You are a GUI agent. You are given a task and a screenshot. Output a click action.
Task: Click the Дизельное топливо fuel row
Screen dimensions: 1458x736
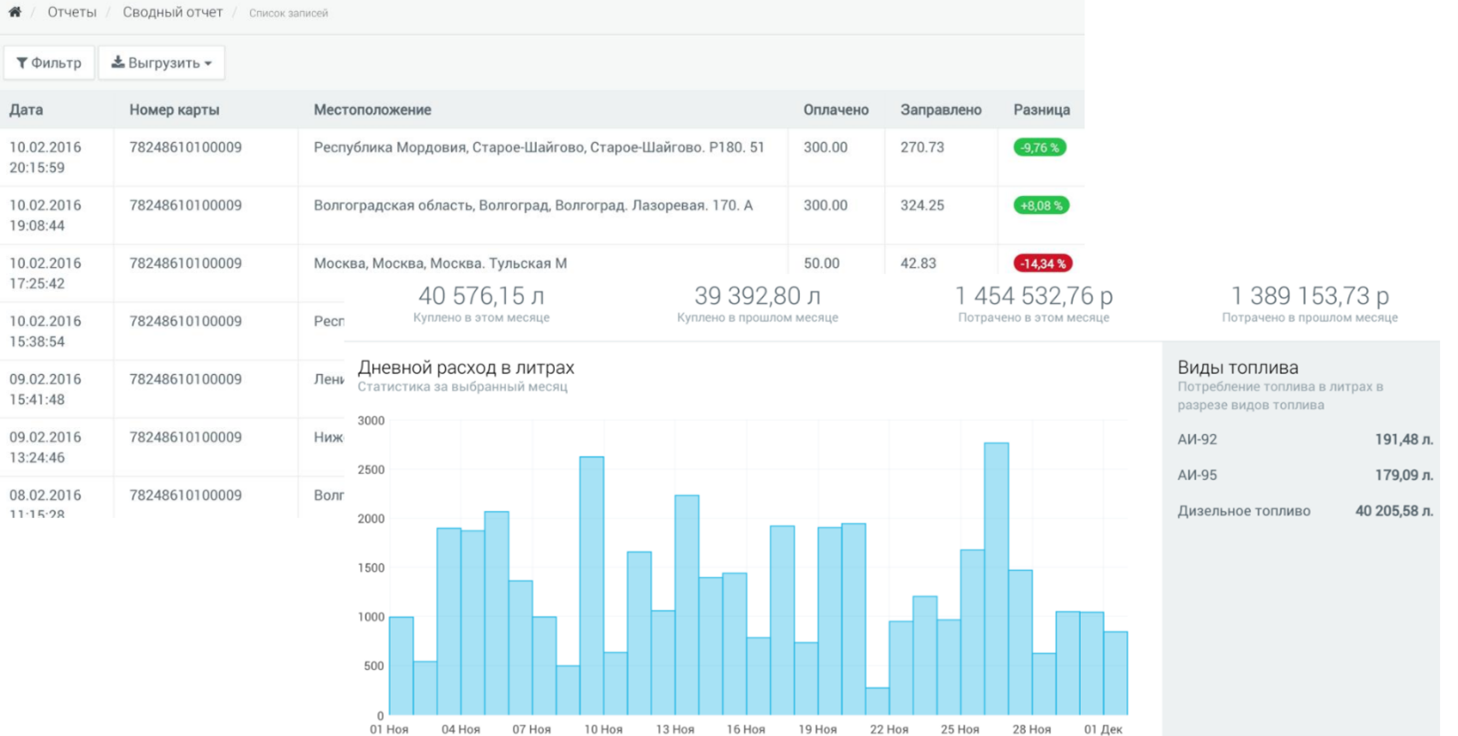pos(1305,511)
